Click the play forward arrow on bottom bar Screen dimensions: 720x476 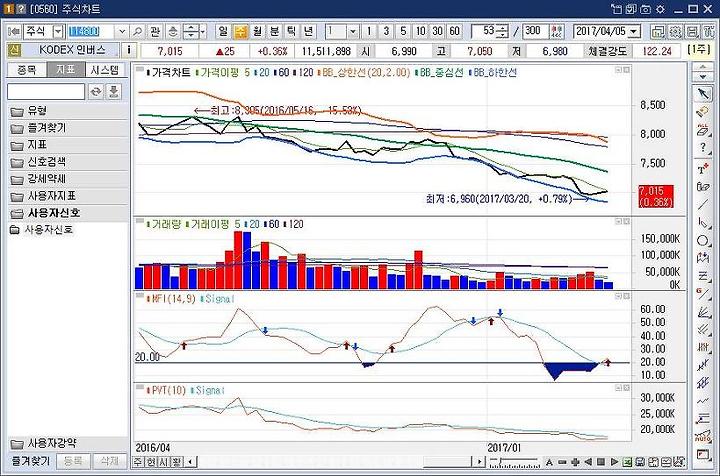614,462
